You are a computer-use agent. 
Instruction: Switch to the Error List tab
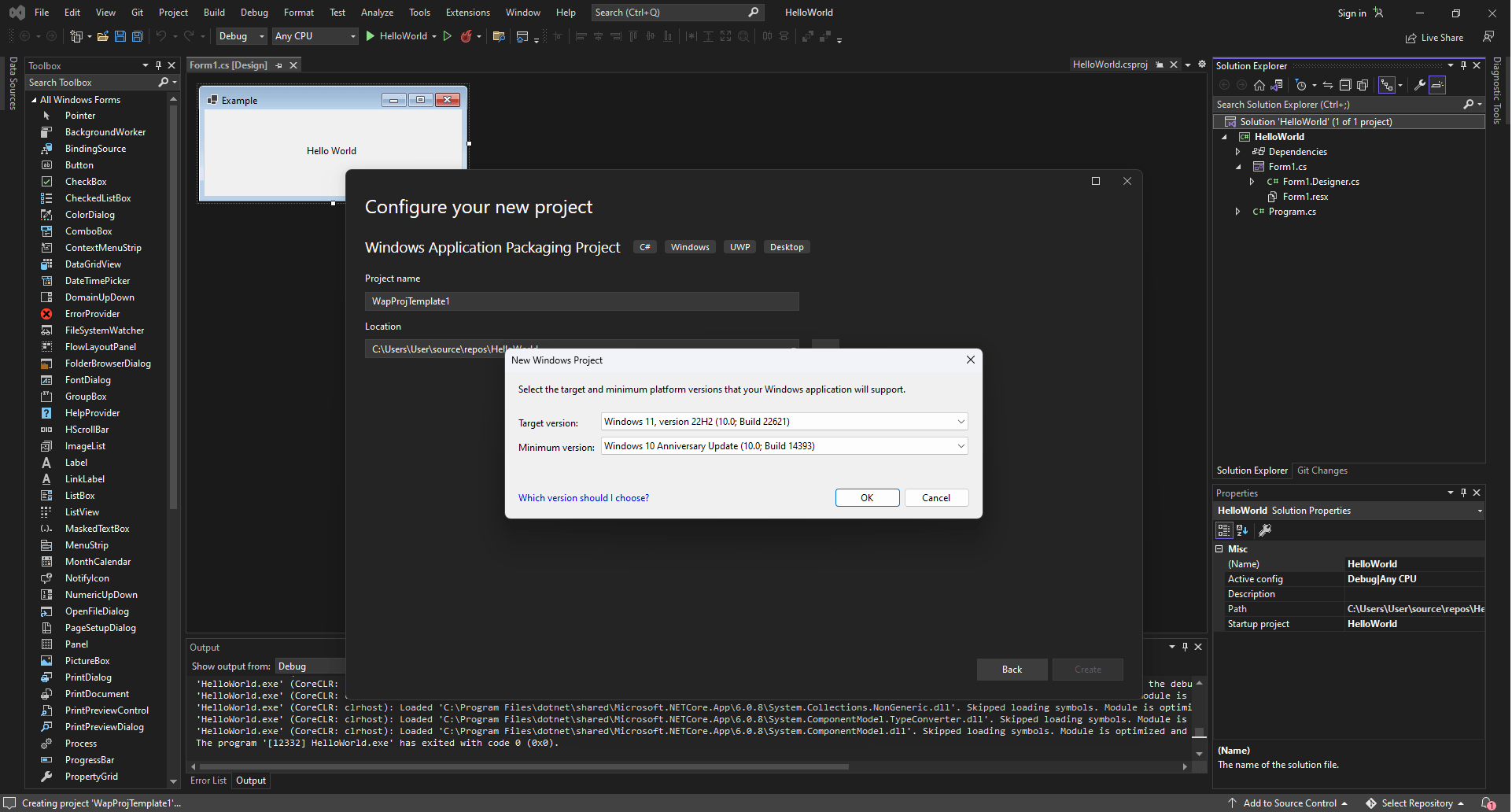click(x=208, y=781)
